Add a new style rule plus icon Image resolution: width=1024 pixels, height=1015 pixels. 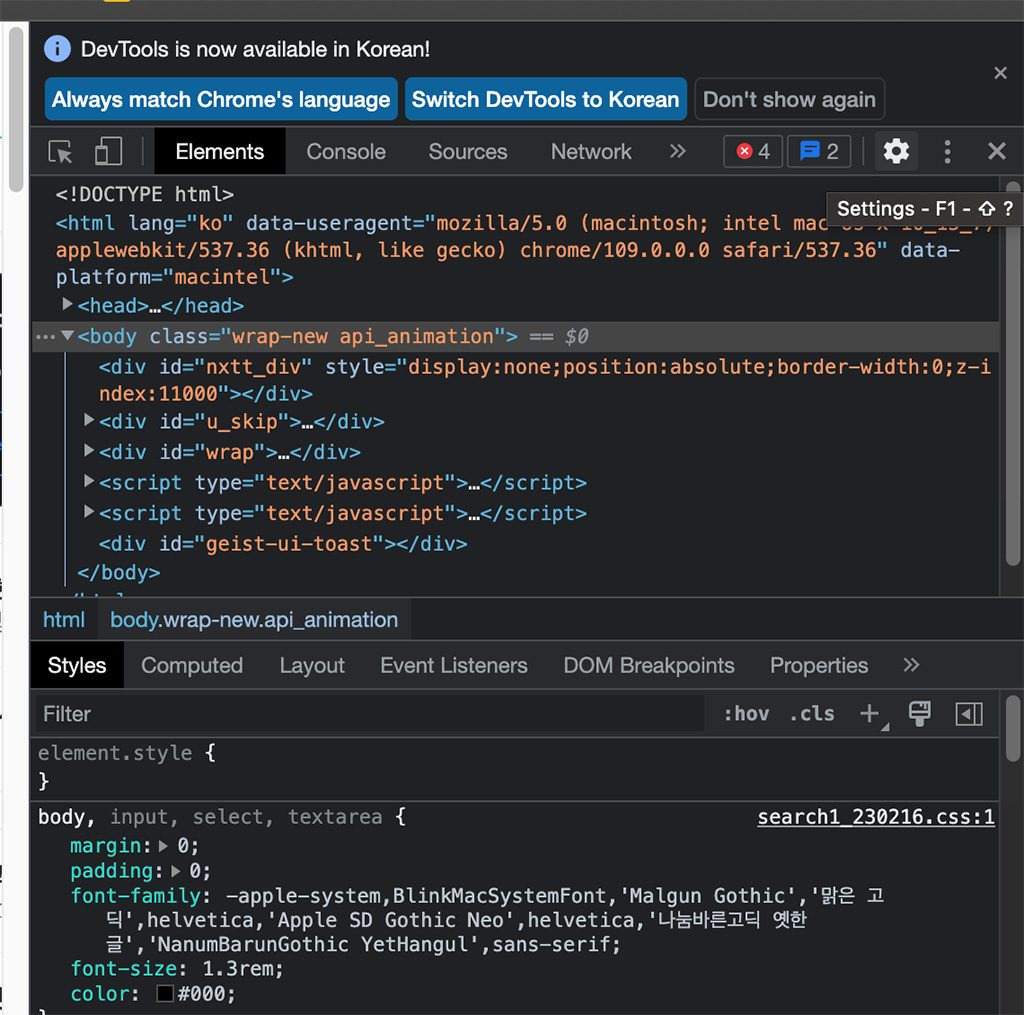[x=870, y=714]
